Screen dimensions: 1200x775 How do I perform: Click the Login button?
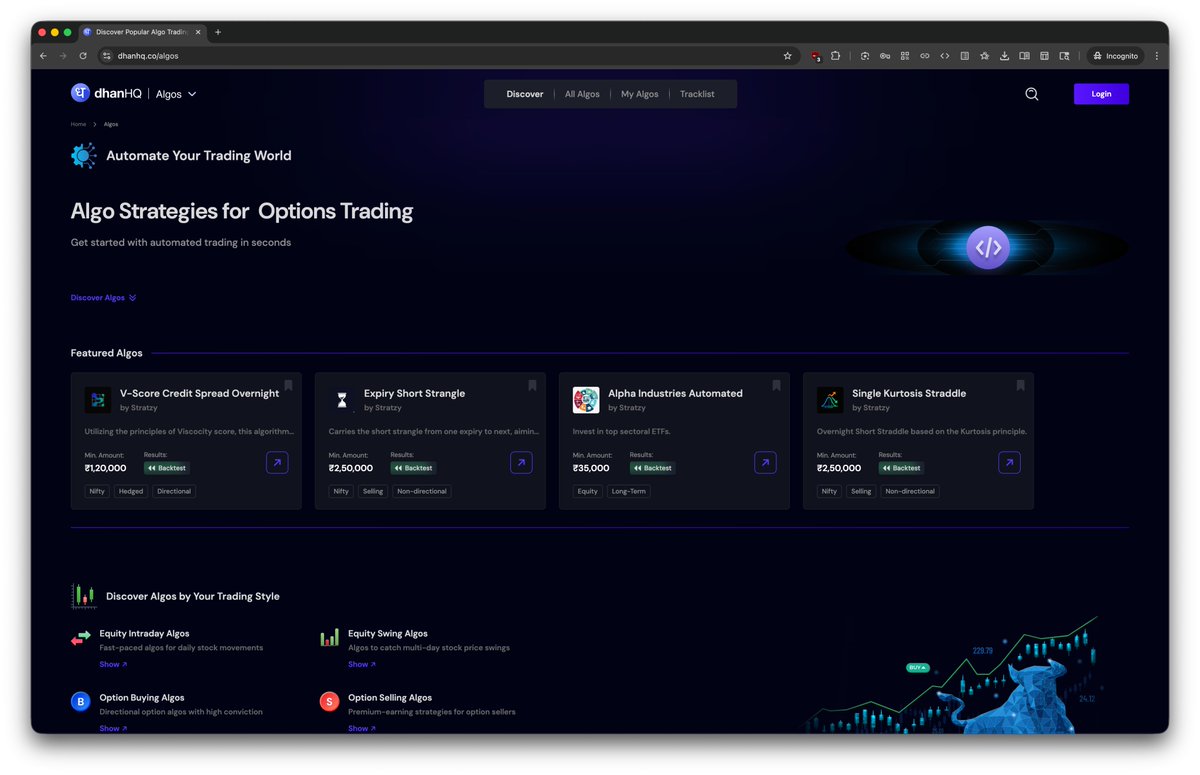(x=1101, y=94)
